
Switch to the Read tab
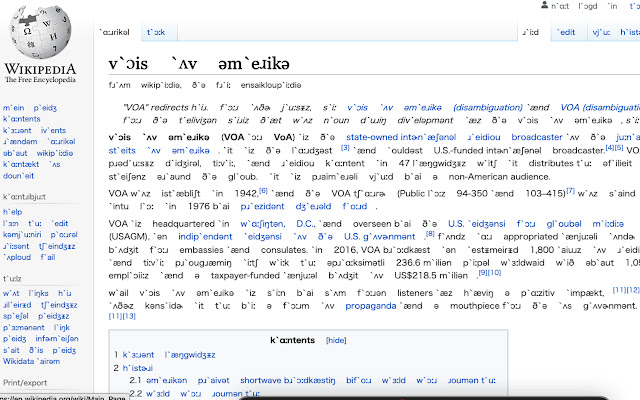pyautogui.click(x=530, y=32)
